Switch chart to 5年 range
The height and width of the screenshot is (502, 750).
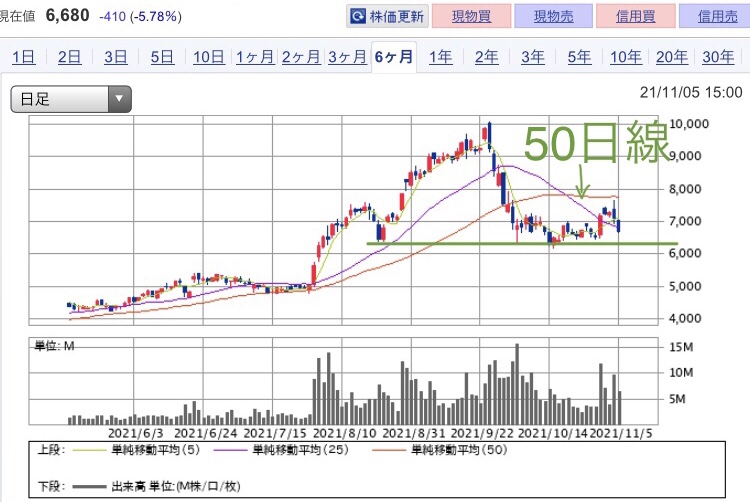click(x=579, y=57)
